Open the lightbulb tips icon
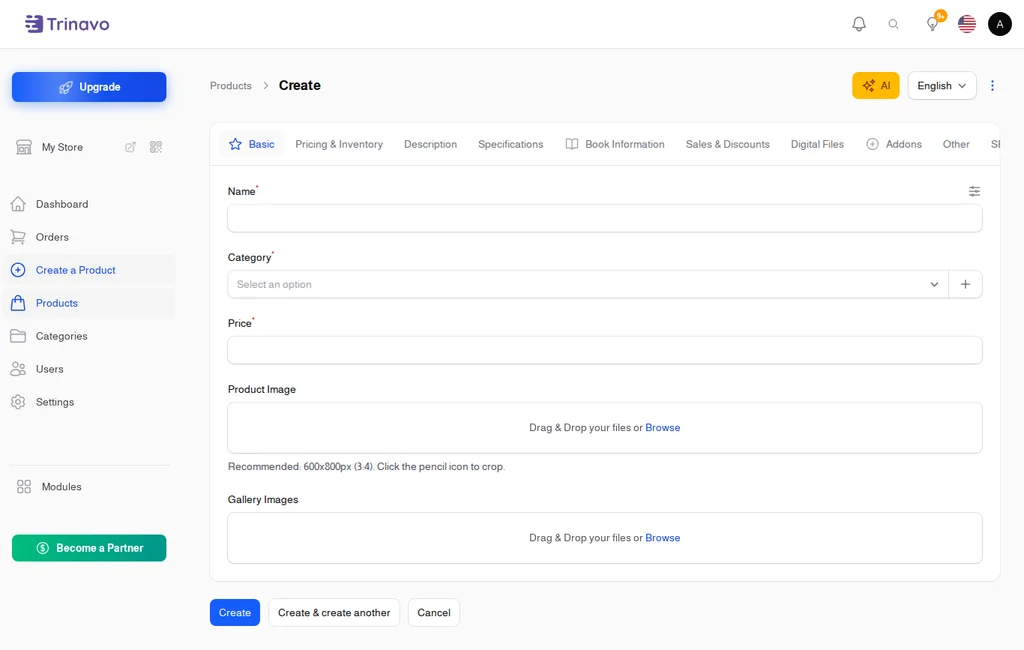 tap(933, 24)
